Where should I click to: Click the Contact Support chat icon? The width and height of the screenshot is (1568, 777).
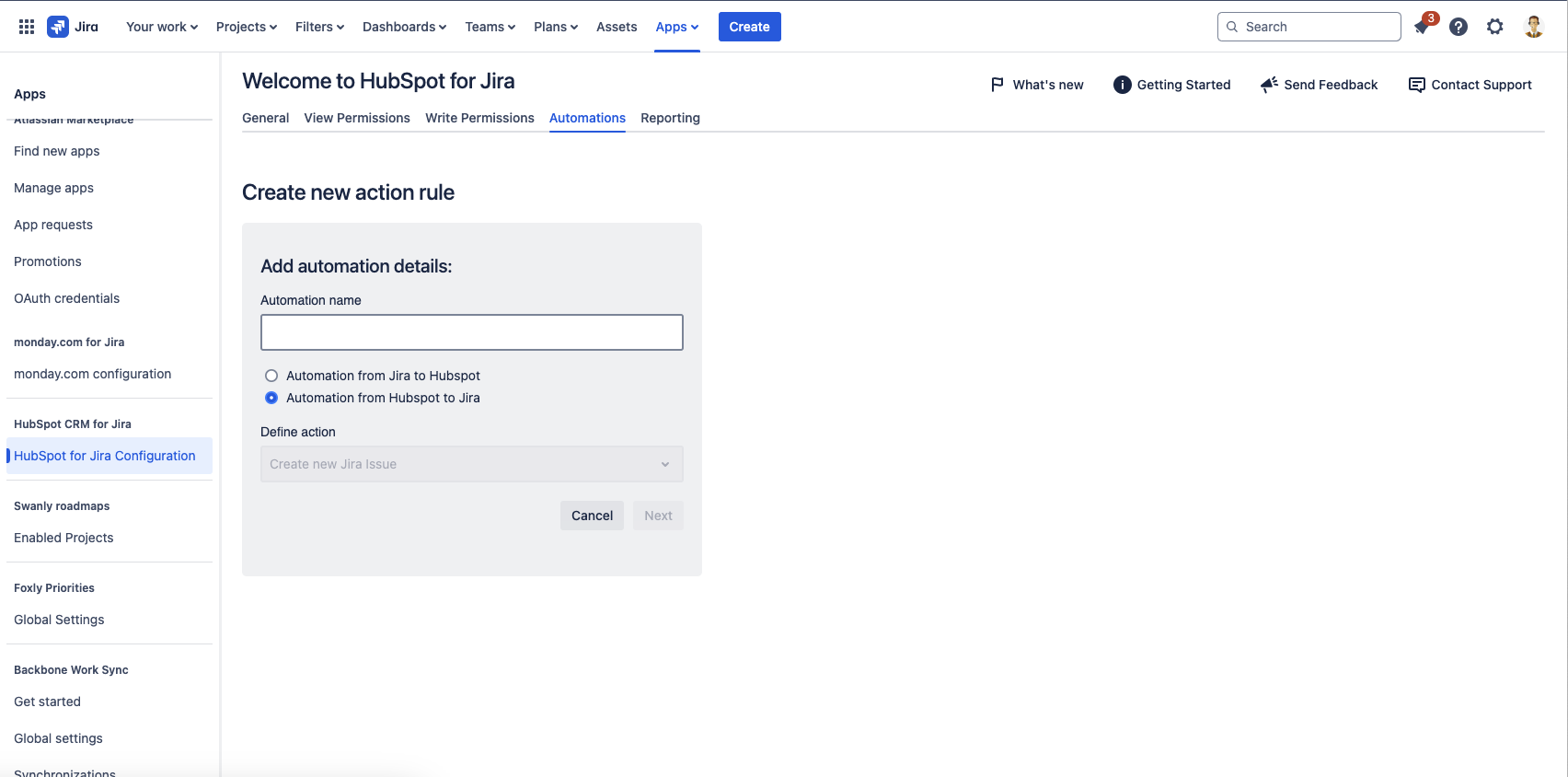1417,85
